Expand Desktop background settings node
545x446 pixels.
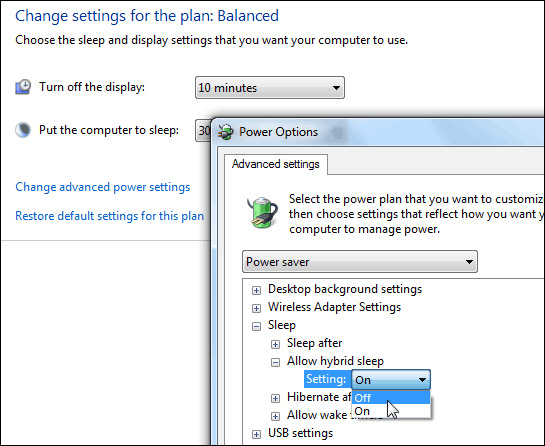coord(257,290)
